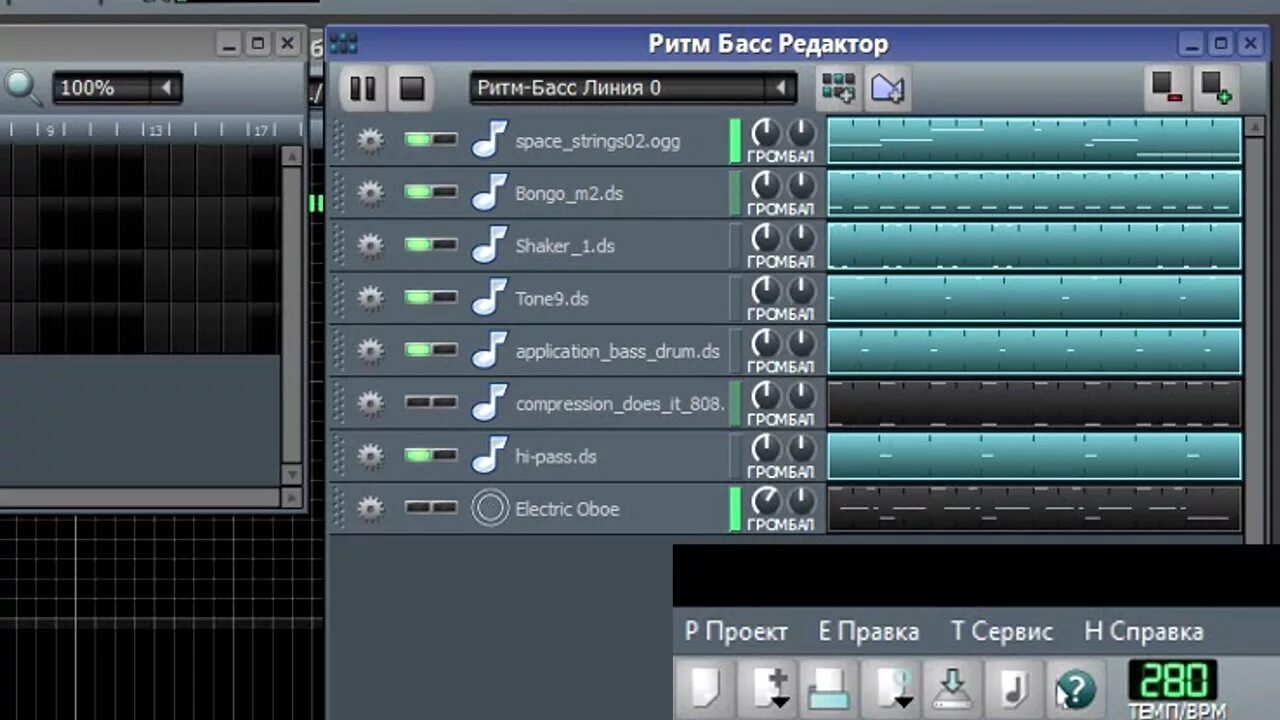The width and height of the screenshot is (1280, 720).
Task: Toggle mute LED on hi-pass.ds track
Action: tap(418, 454)
